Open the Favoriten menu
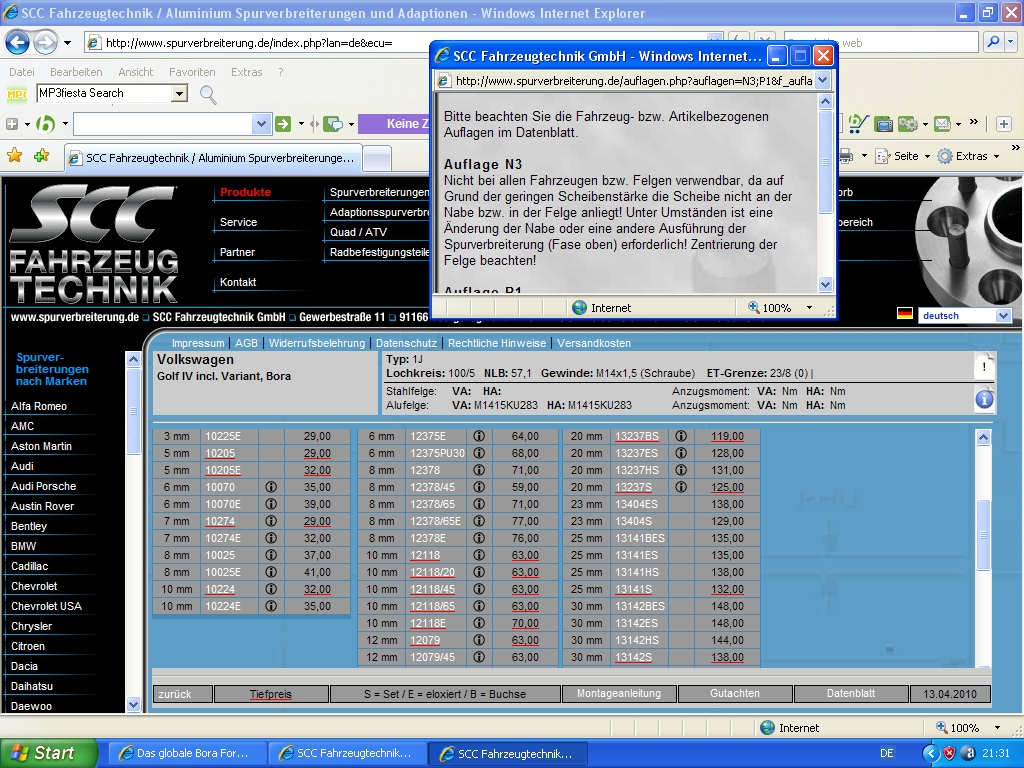Image resolution: width=1024 pixels, height=768 pixels. tap(192, 72)
